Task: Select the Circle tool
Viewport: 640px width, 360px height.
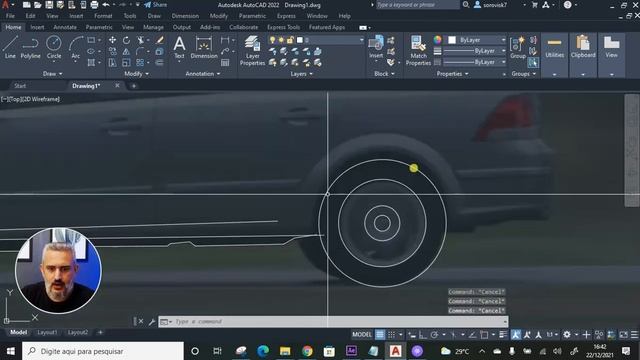Action: click(x=54, y=47)
